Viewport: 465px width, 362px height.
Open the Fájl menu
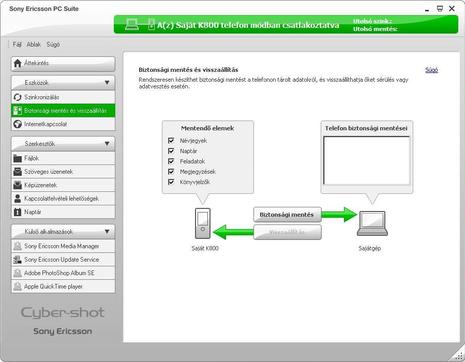point(17,44)
